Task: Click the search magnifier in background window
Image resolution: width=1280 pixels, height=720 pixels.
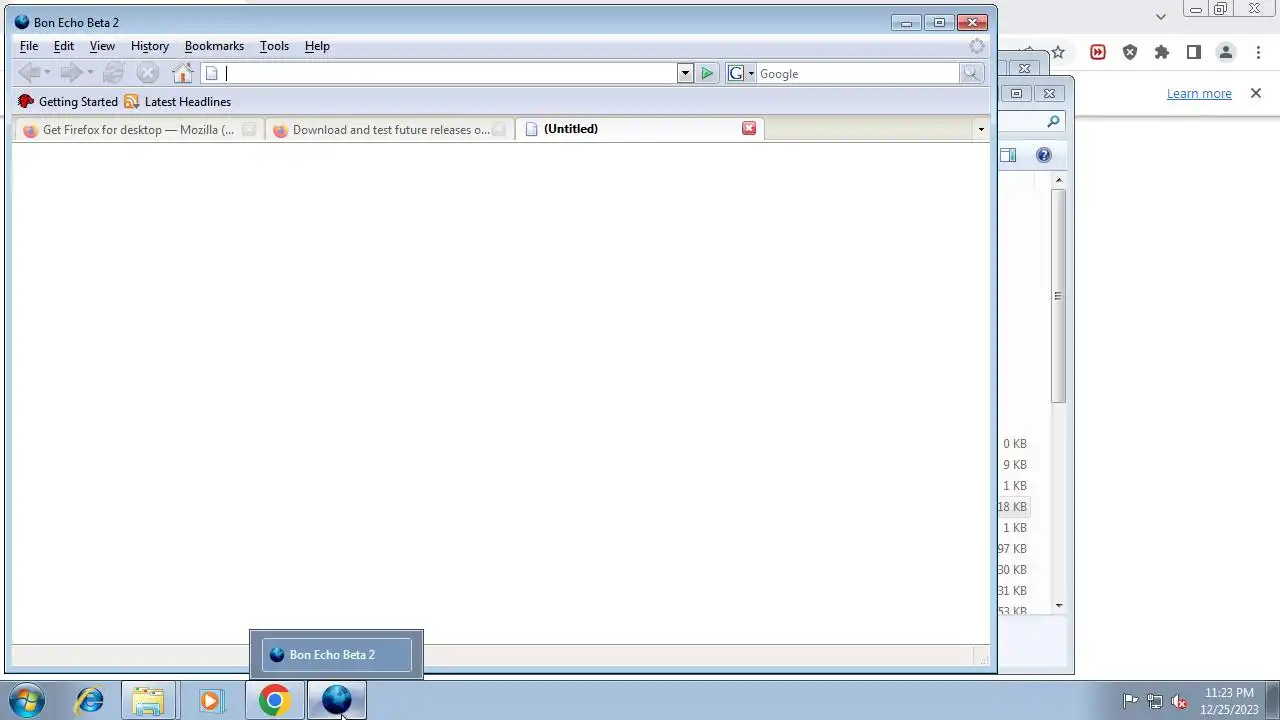Action: (x=1053, y=122)
